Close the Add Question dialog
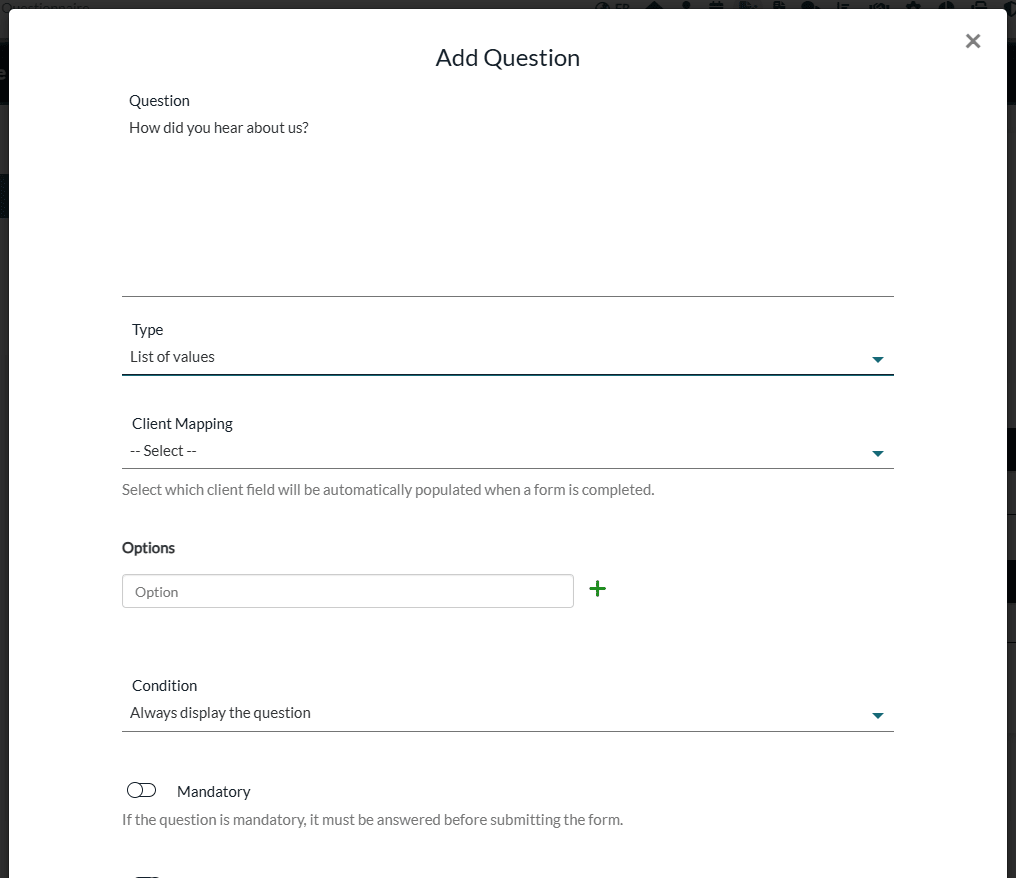1016x878 pixels. coord(973,41)
